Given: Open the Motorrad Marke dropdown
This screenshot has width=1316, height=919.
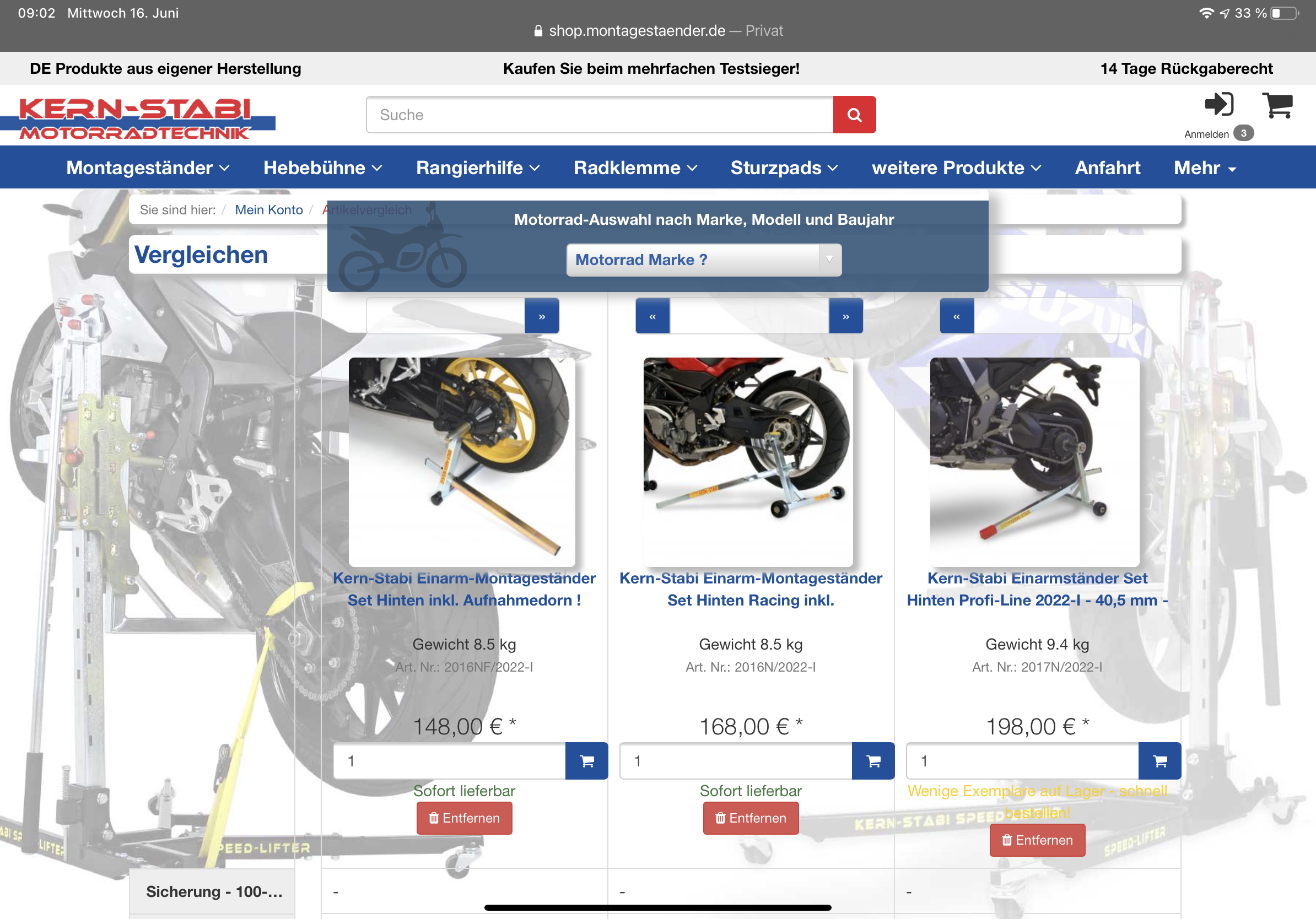Looking at the screenshot, I should (x=703, y=260).
